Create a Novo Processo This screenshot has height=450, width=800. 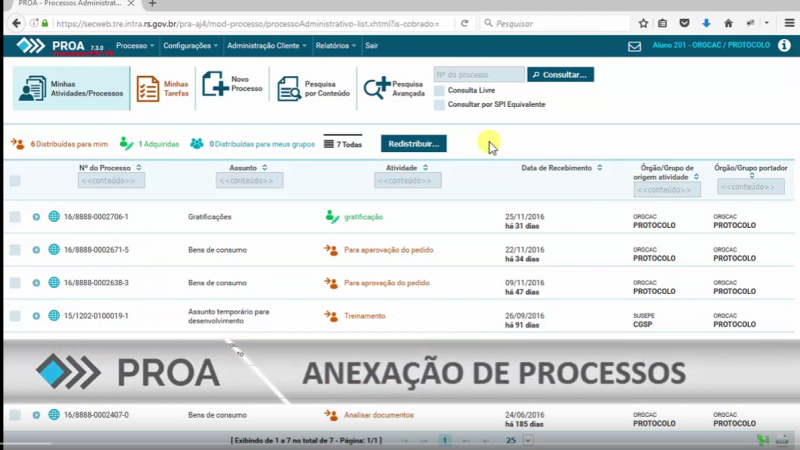click(232, 84)
